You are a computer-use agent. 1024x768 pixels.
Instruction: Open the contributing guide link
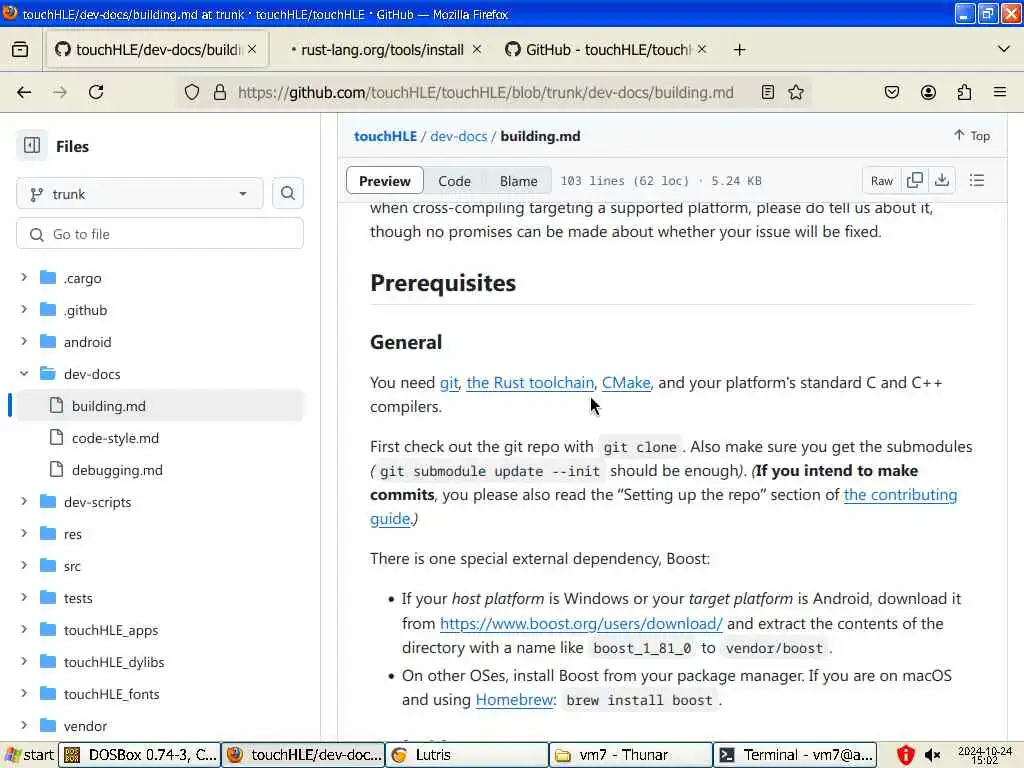click(900, 494)
